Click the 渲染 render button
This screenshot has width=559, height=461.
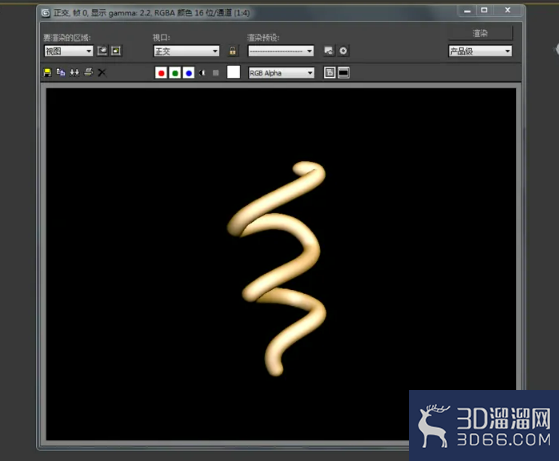coord(480,34)
